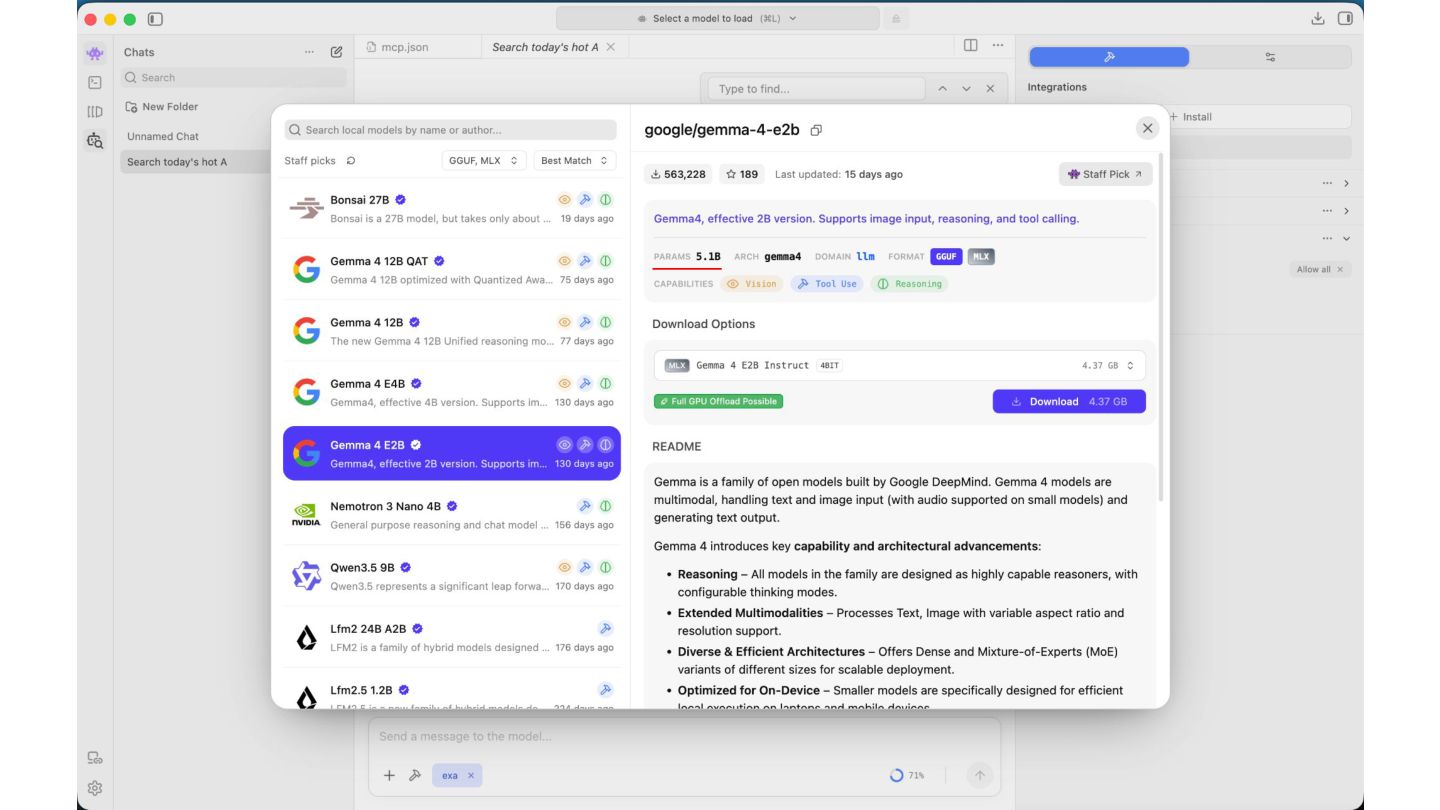Click the vision eye icon on Gemma 4 12B QAT

[565, 261]
